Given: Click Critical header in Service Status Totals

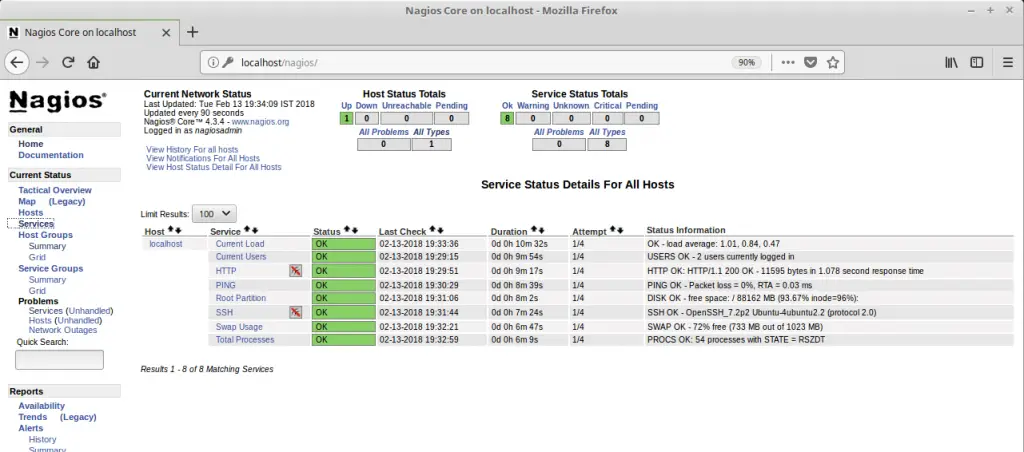Looking at the screenshot, I should [607, 105].
